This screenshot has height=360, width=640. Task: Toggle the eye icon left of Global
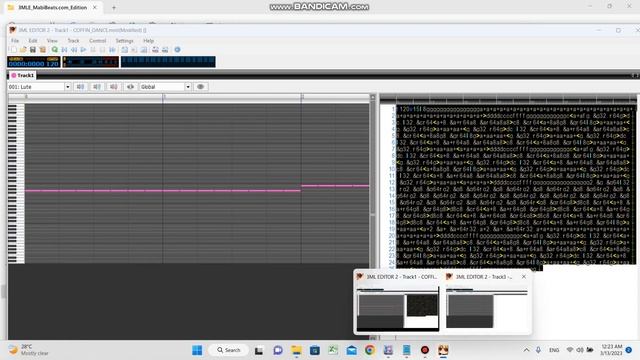(x=131, y=87)
